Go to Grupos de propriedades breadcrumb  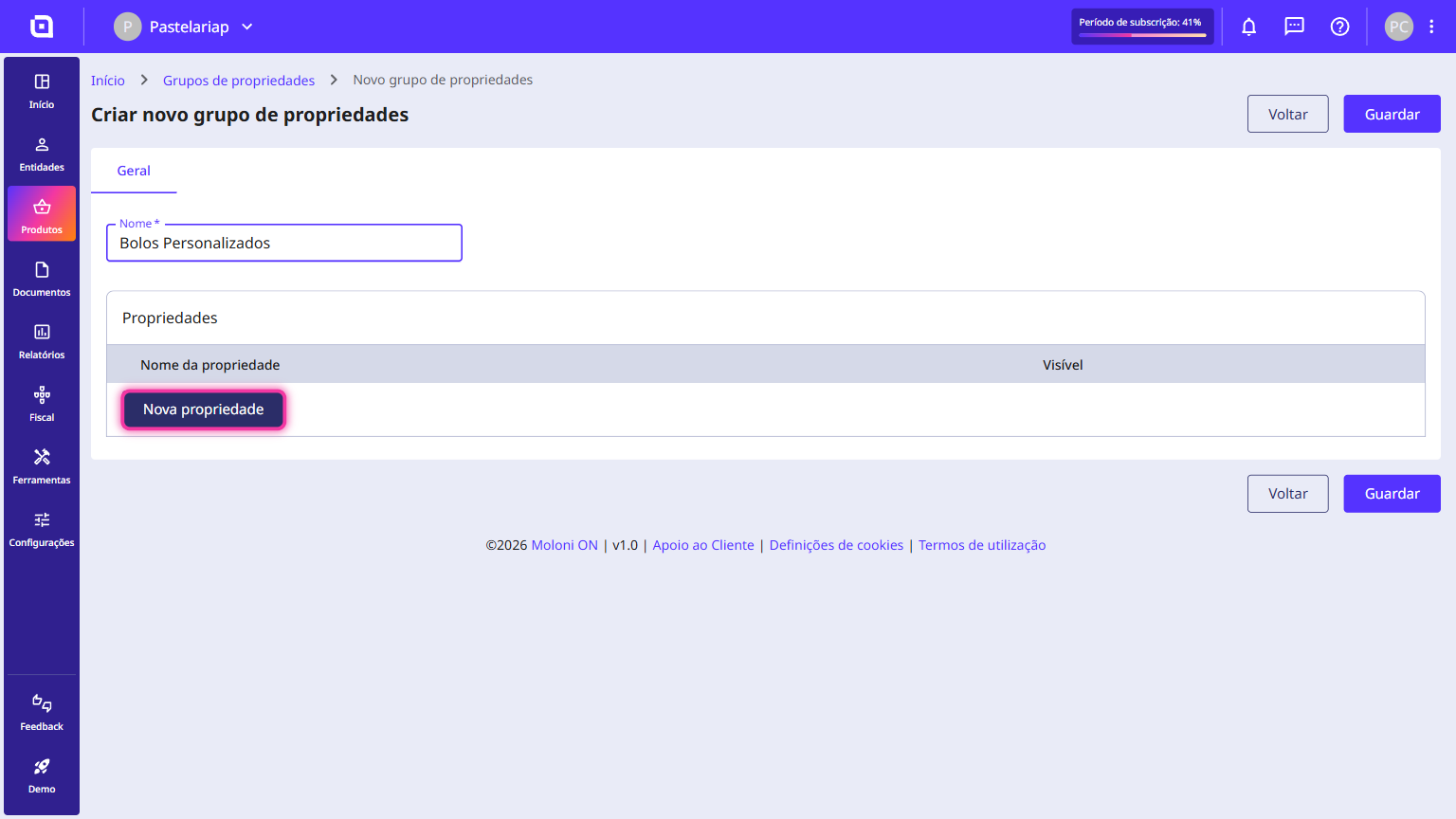coord(239,81)
